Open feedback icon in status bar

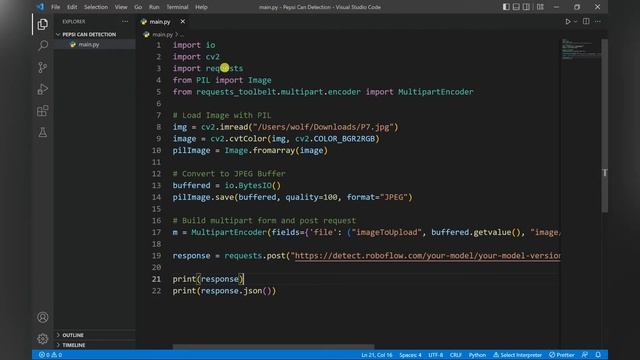click(x=585, y=355)
